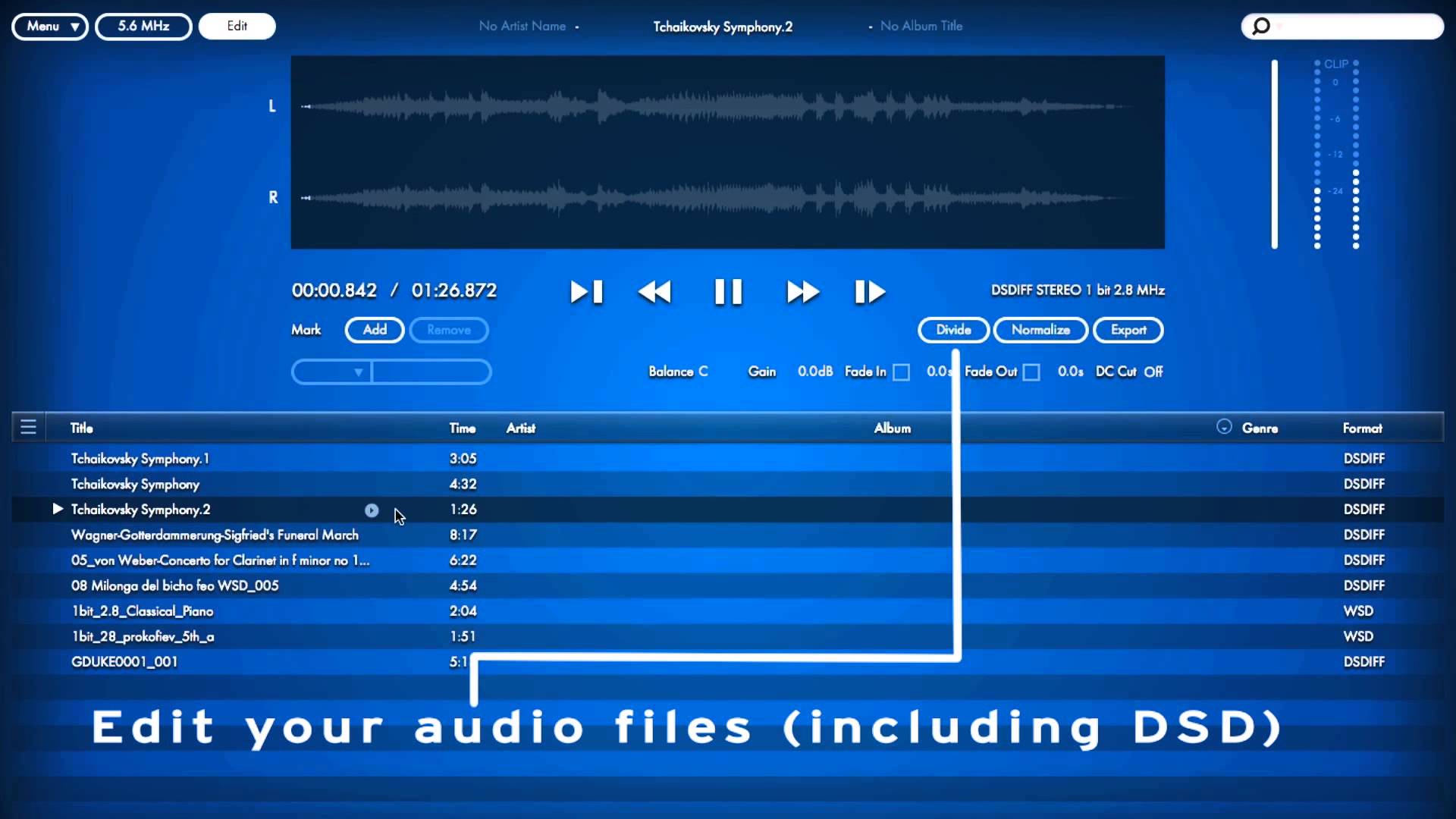Click the 8:17 time of Wagner track
Screen dimensions: 1456x819
[463, 535]
